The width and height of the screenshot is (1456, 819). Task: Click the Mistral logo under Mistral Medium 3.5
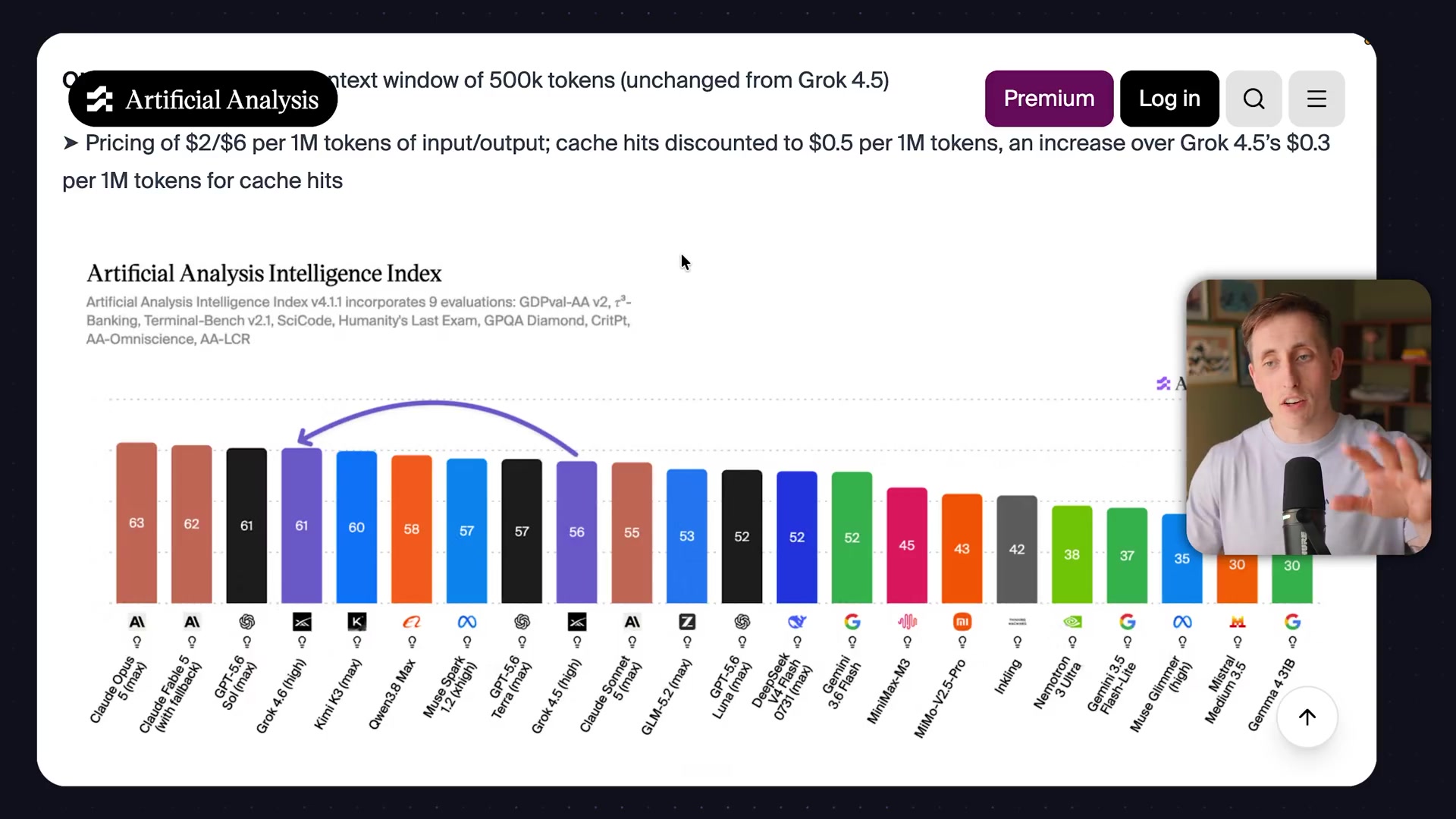[1238, 622]
